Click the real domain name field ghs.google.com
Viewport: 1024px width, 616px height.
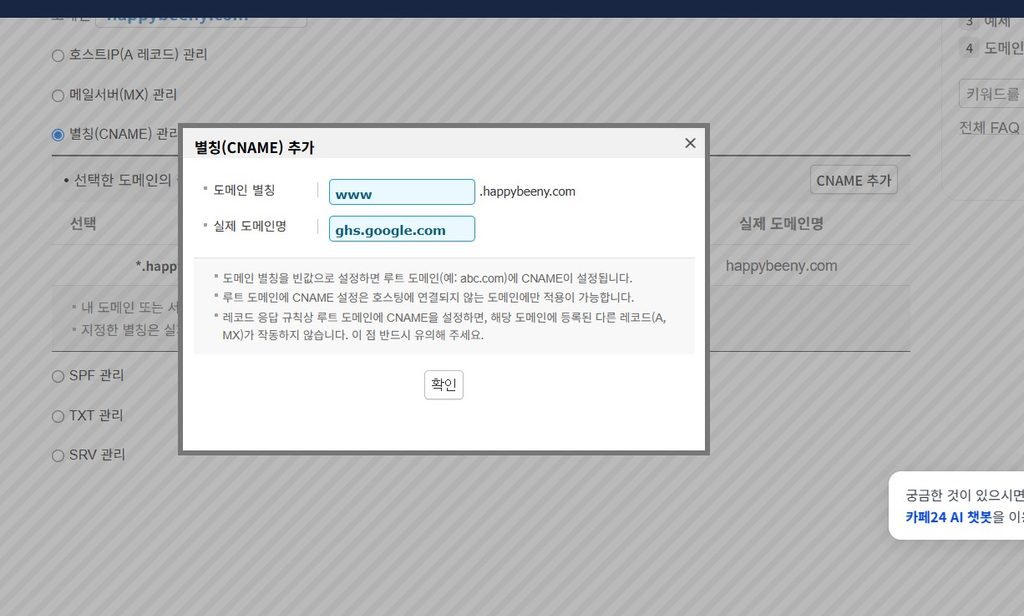[402, 229]
